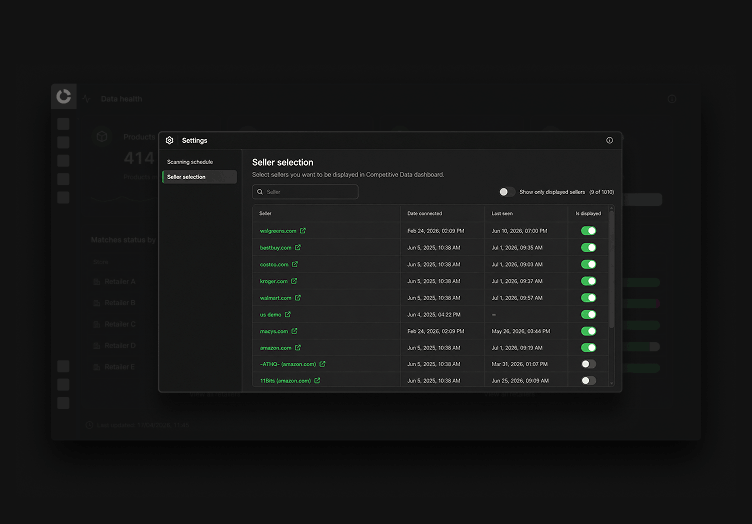The height and width of the screenshot is (524, 752).
Task: Open the -ATHQ- (amazon.com) seller link
Action: pos(288,364)
